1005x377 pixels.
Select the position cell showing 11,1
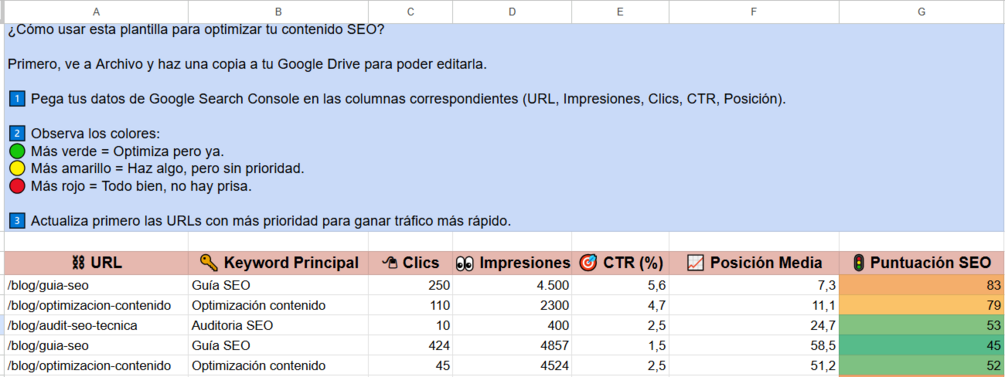point(754,305)
